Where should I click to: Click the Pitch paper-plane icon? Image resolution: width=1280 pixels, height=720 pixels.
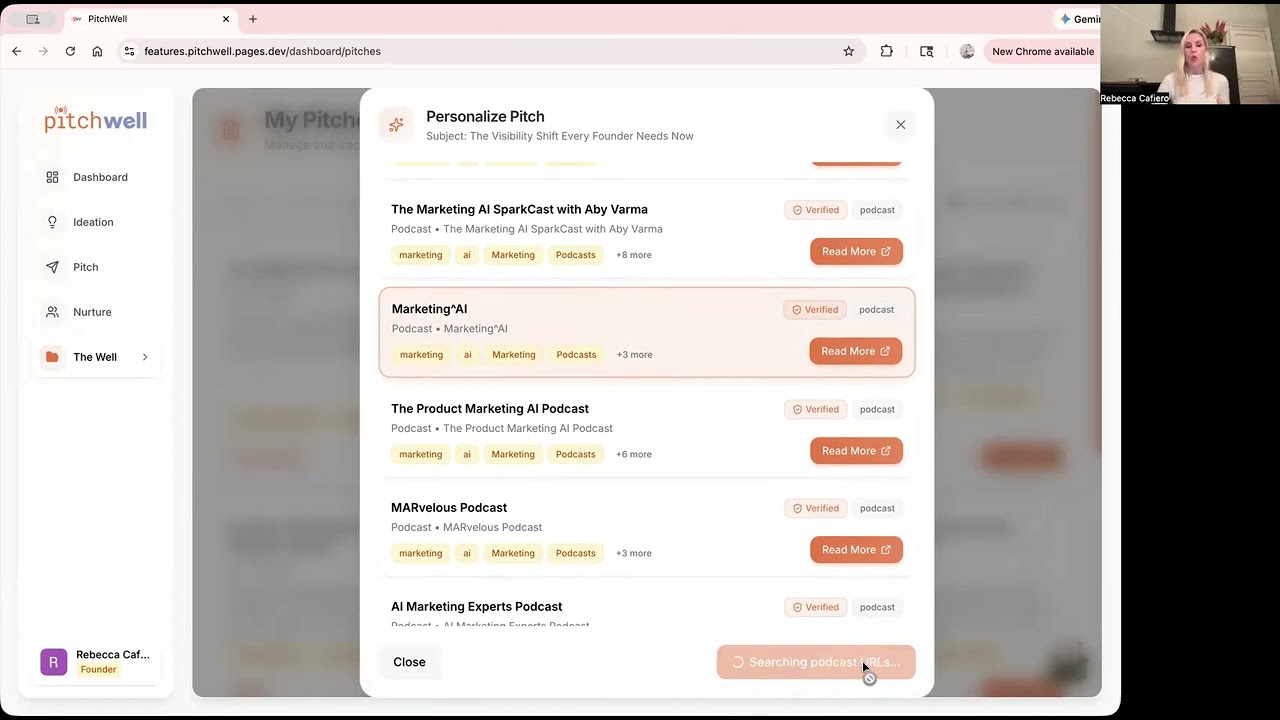click(x=52, y=267)
